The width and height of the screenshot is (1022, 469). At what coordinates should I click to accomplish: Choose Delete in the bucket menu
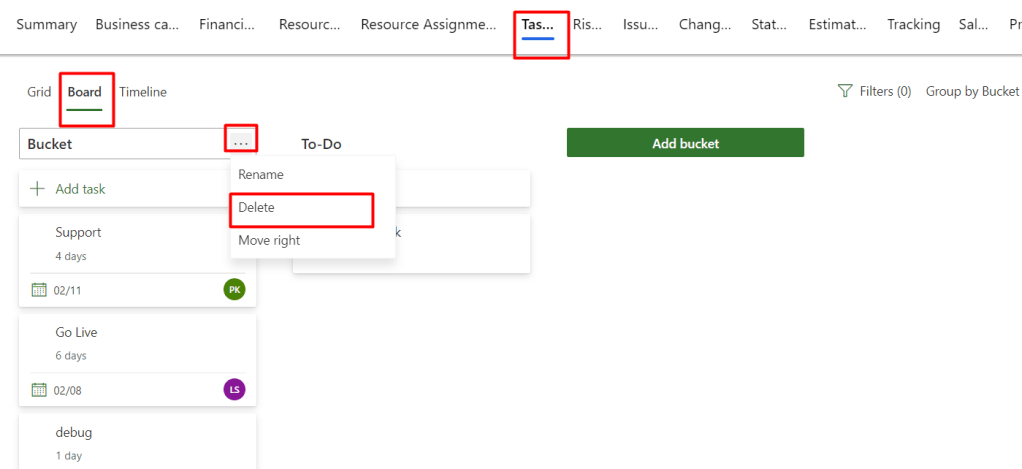[x=257, y=208]
